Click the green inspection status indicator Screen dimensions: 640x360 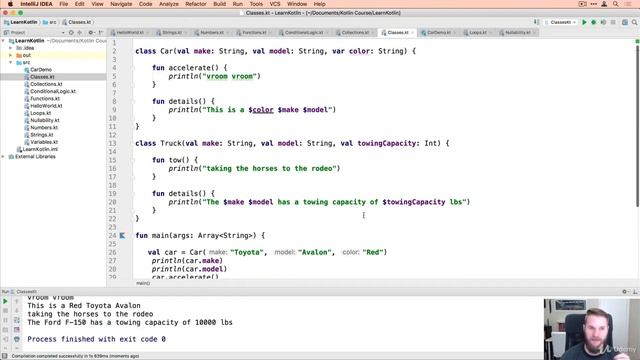(x=637, y=41)
